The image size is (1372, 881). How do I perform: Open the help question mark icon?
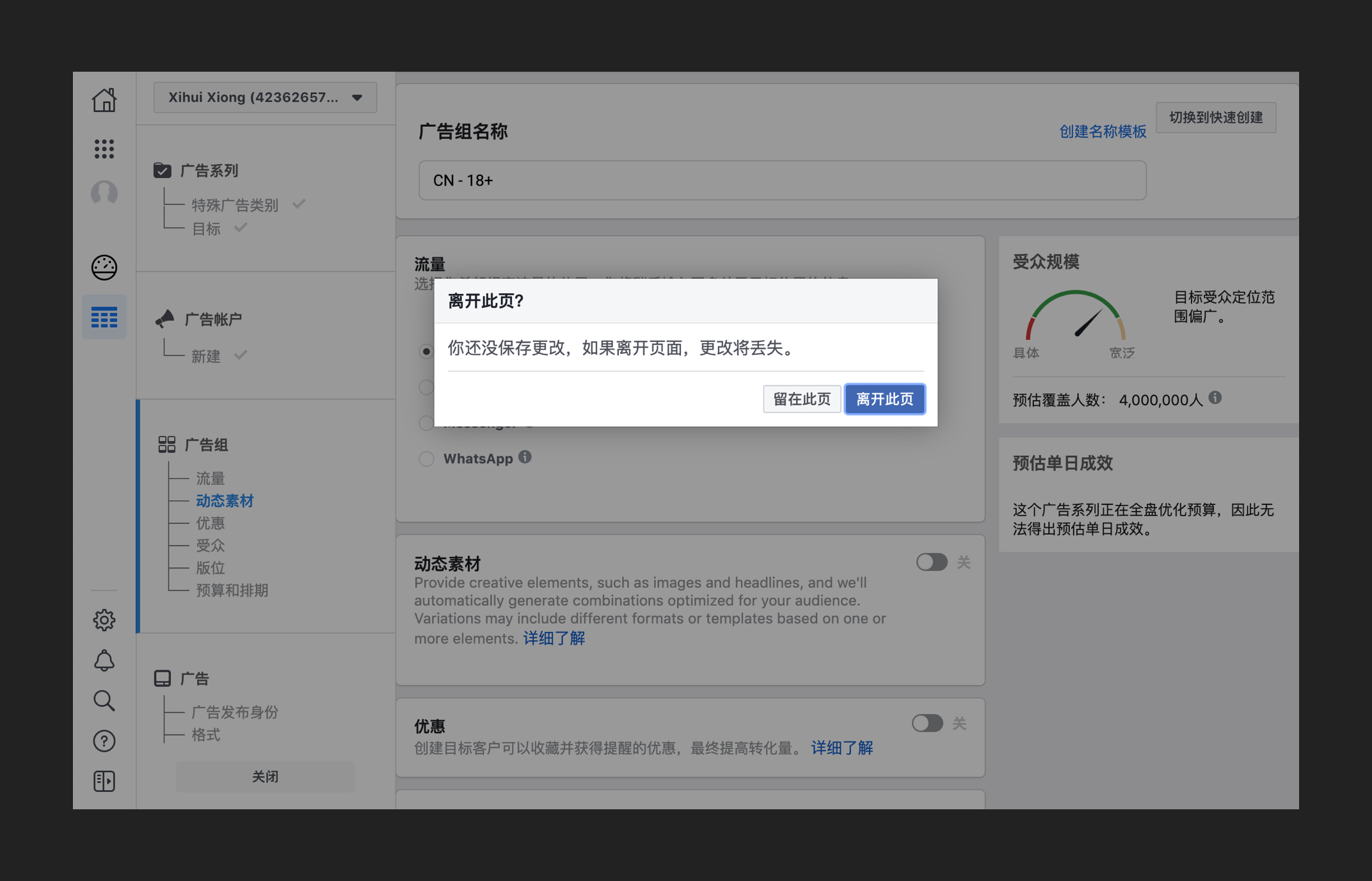104,741
